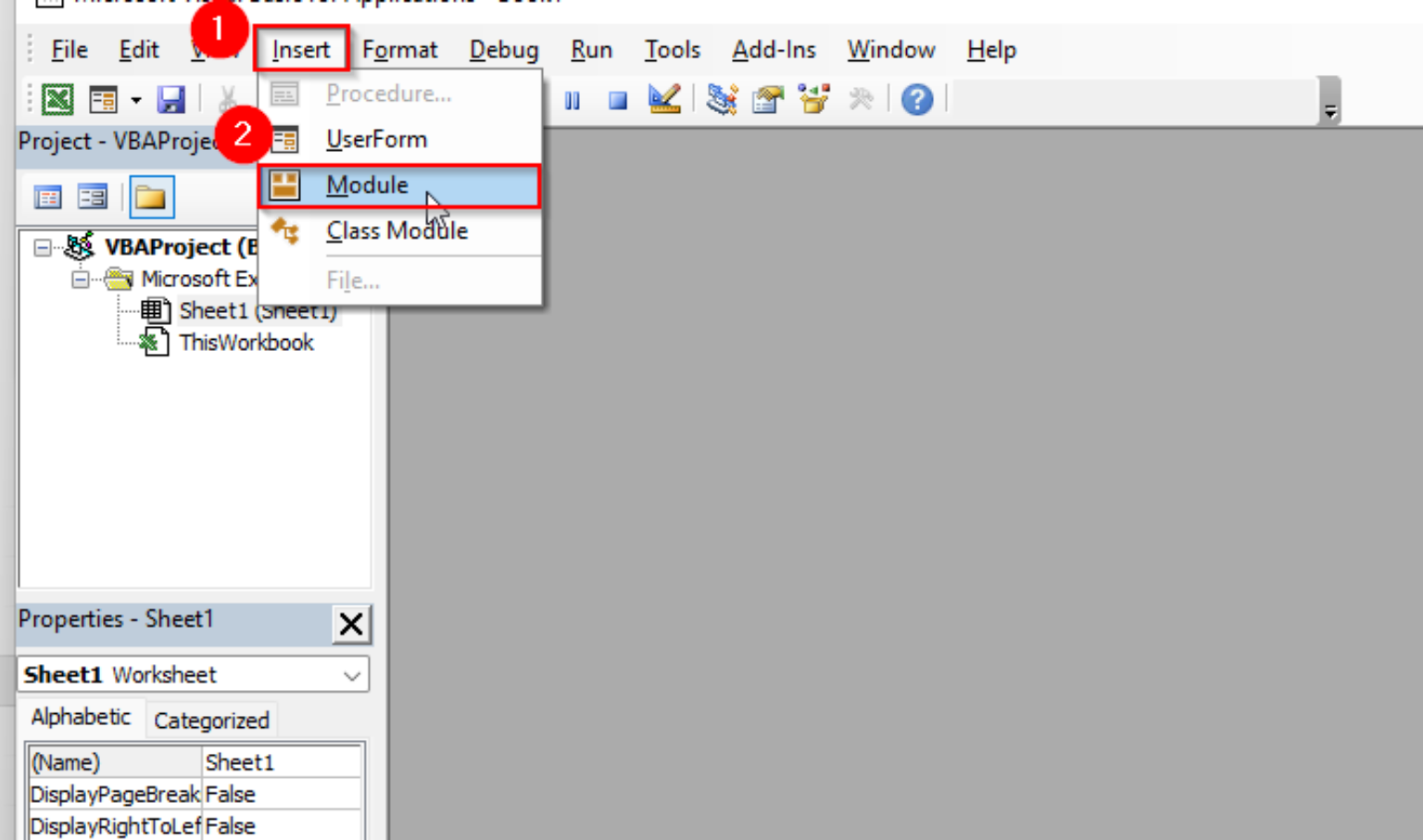Switch to the Categorized properties tab
The height and width of the screenshot is (840, 1423).
[211, 720]
